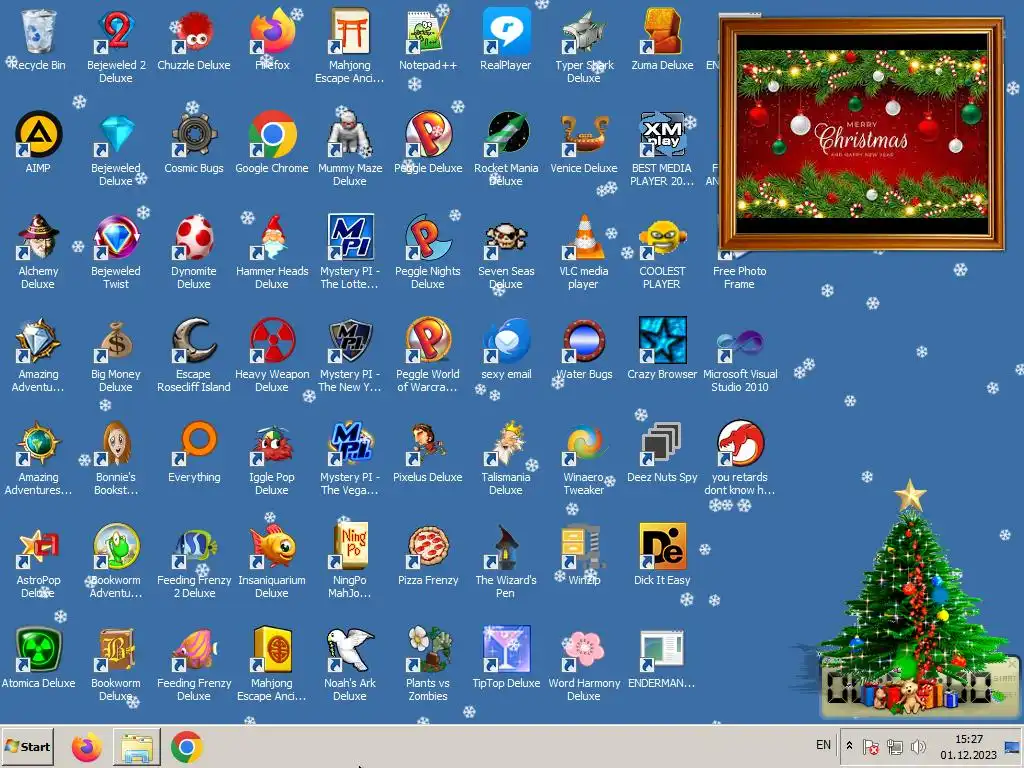This screenshot has height=768, width=1024.
Task: Click the Crazy Browser star icon
Action: tap(662, 340)
